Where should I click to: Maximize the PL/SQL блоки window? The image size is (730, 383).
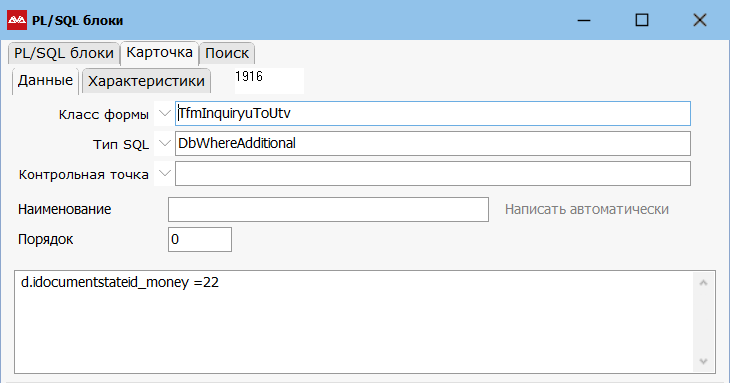[642, 20]
